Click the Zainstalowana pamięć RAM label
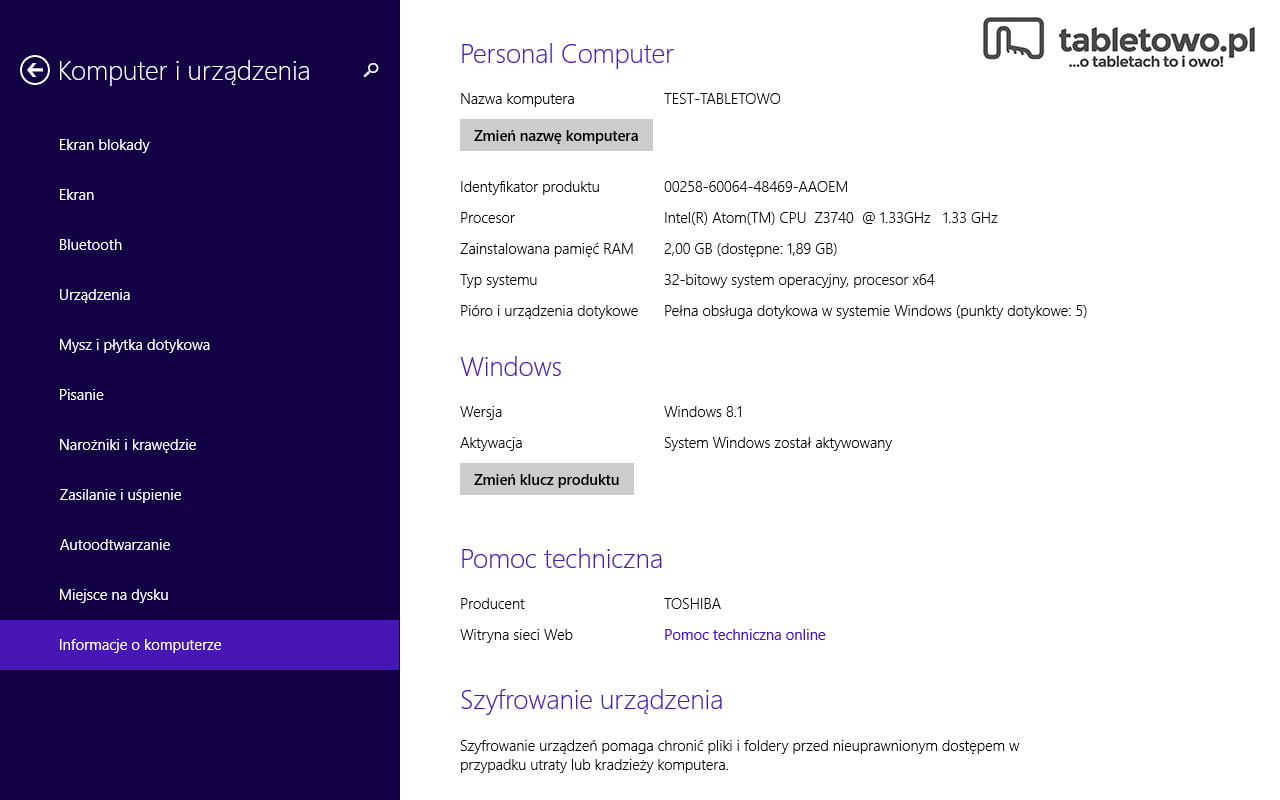This screenshot has height=800, width=1280. pyautogui.click(x=547, y=249)
